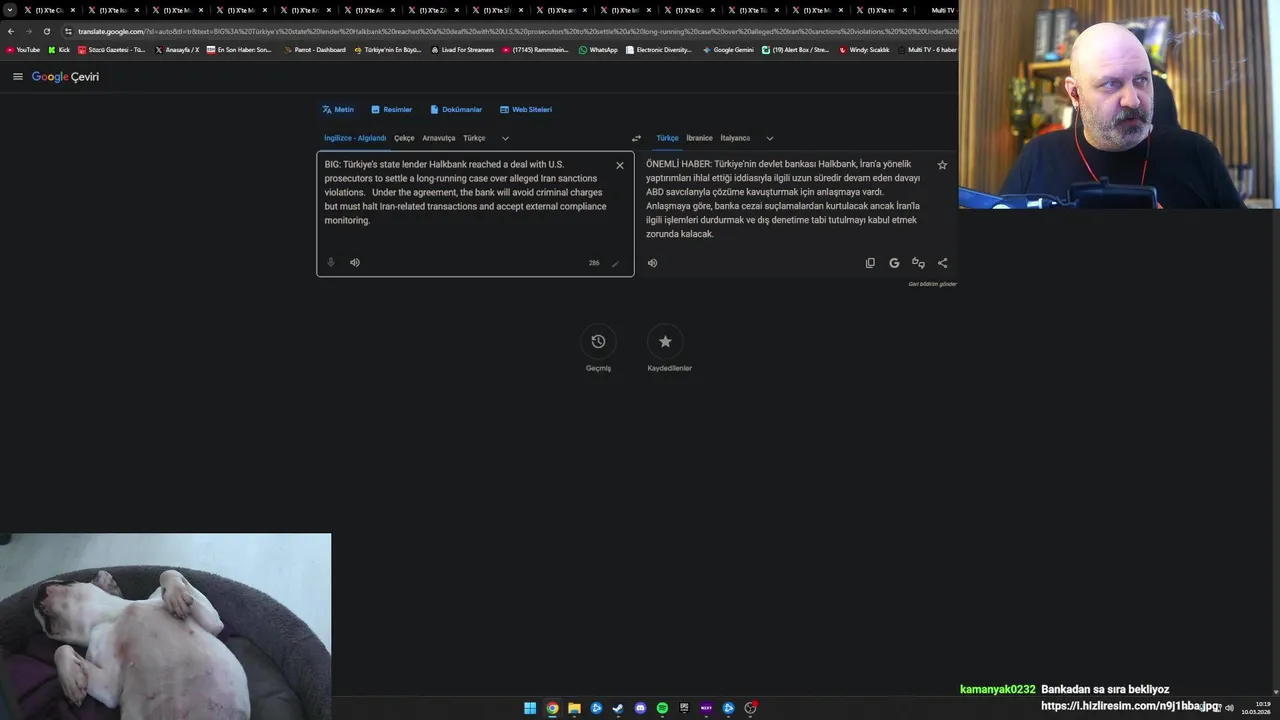Open the Kick bookmark
Viewport: 1280px width, 720px height.
(x=59, y=50)
